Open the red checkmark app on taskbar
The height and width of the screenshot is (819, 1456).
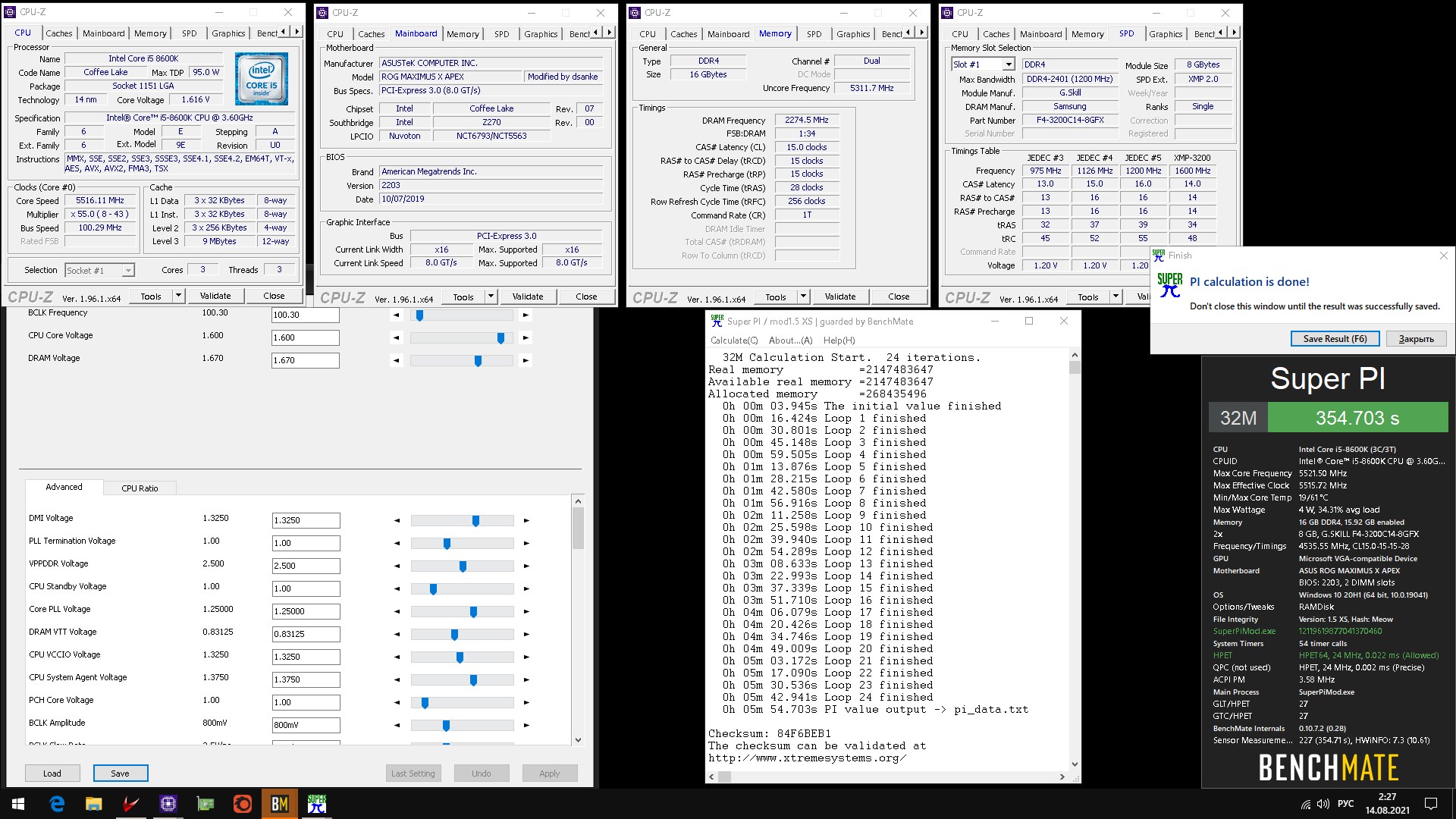130,804
